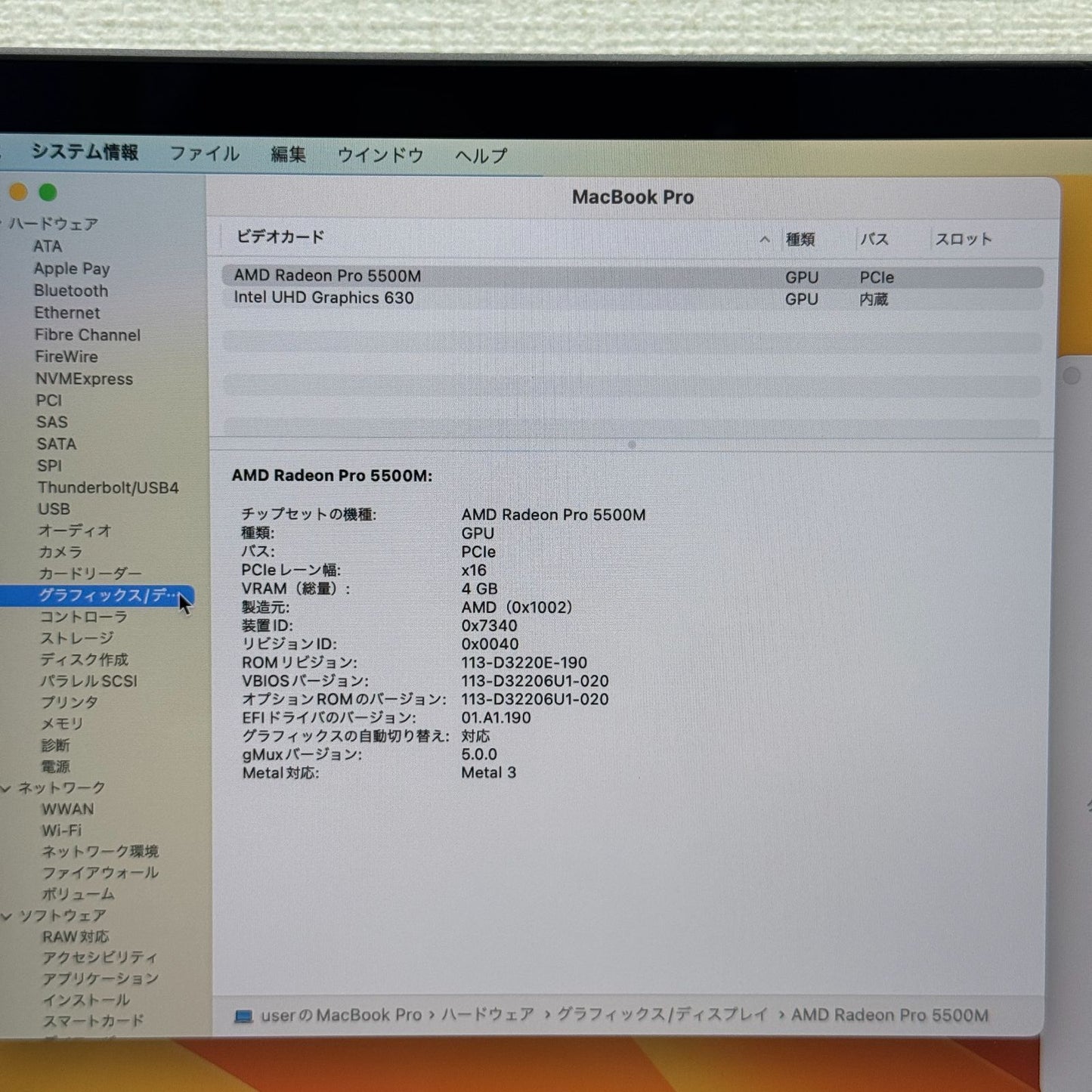Select カードリーダー in the sidebar
Viewport: 1092px width, 1092px height.
pyautogui.click(x=90, y=574)
